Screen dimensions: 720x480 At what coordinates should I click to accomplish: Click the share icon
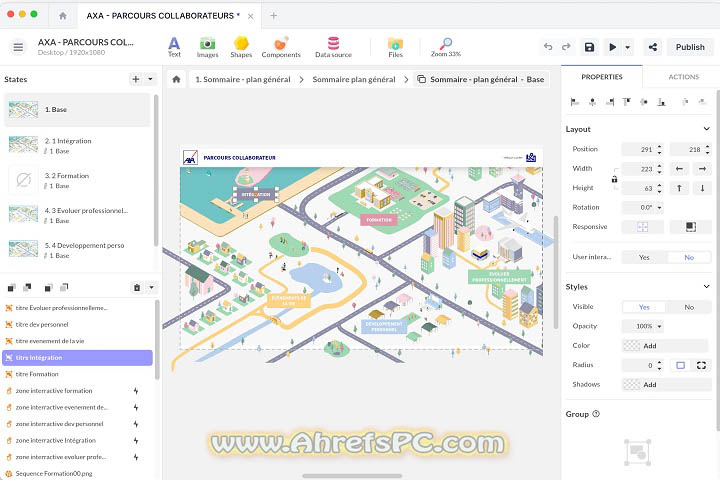click(652, 47)
